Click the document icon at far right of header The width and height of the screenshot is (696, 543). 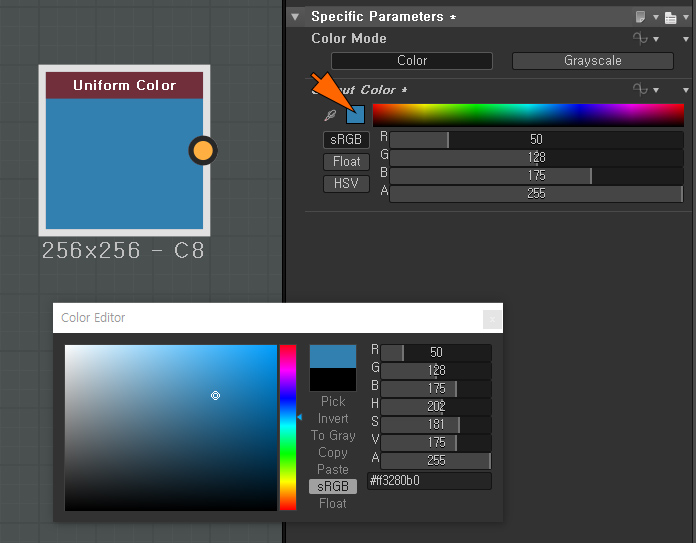point(670,17)
